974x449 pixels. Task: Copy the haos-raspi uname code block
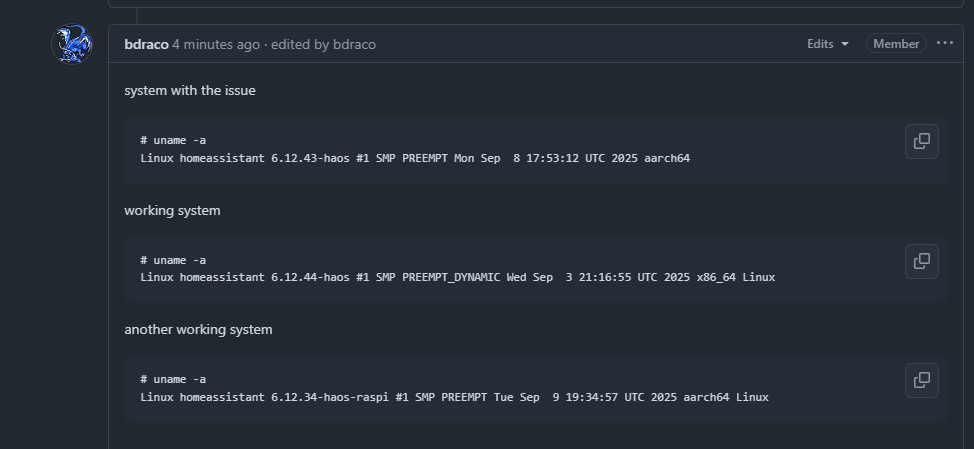(922, 380)
